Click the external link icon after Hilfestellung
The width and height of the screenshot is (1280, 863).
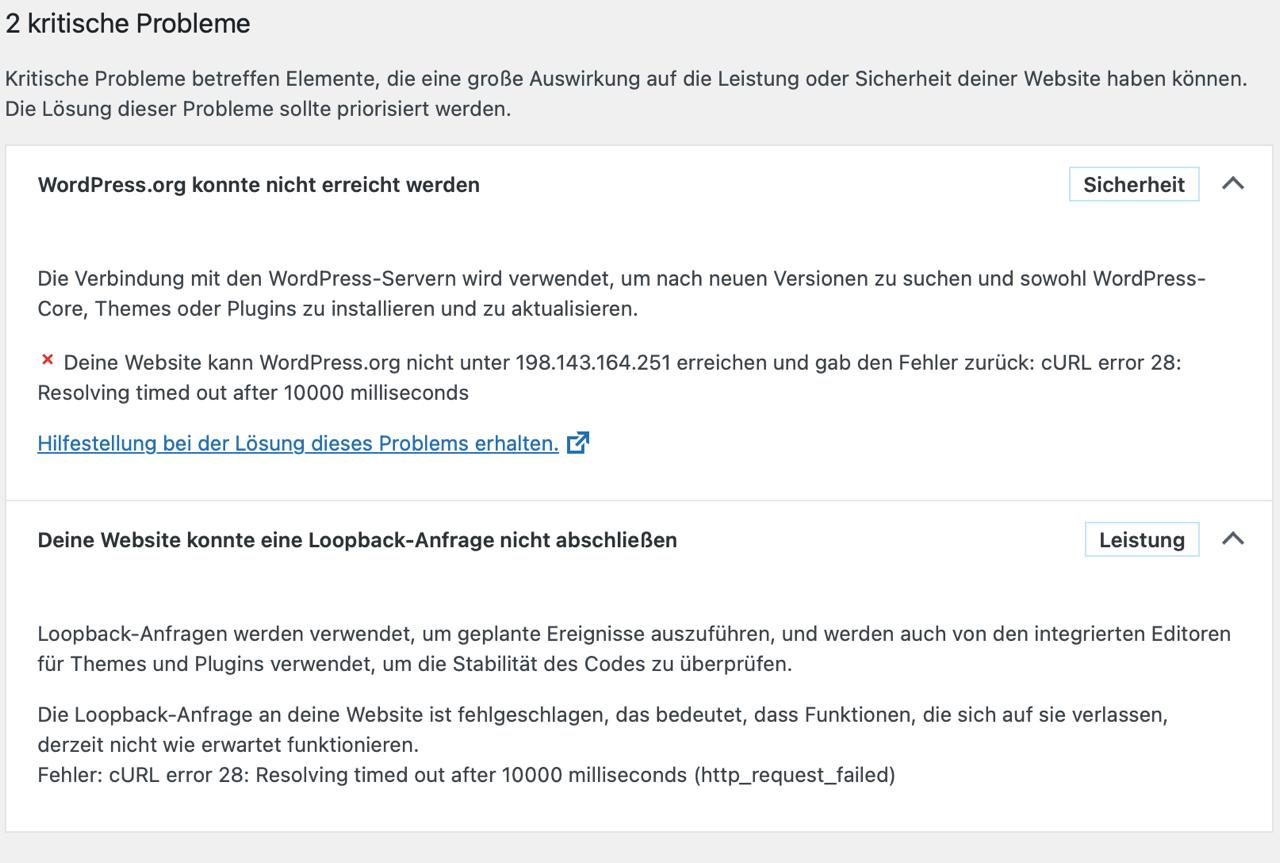(x=578, y=443)
